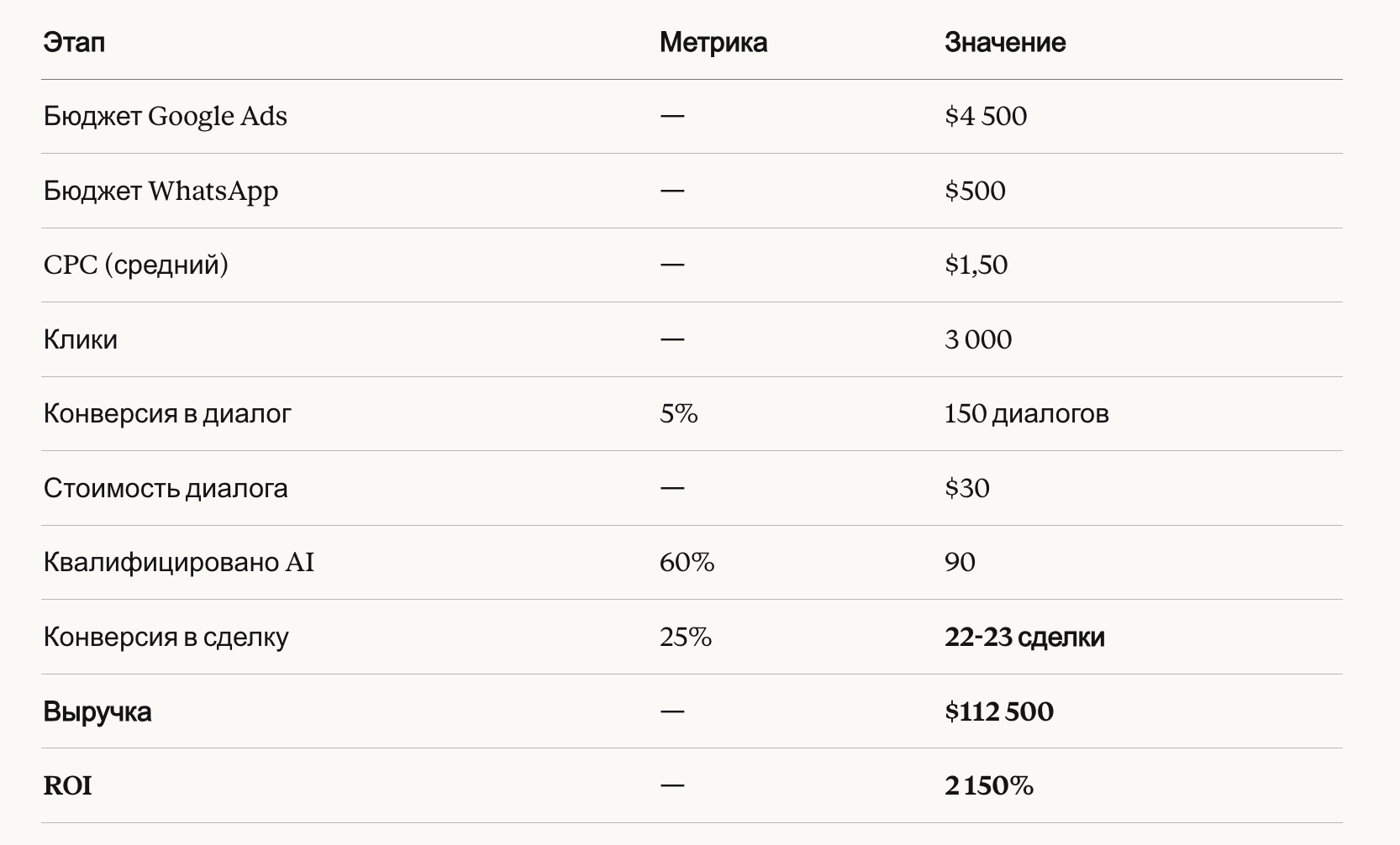Click the "Стоимость диалога" row label
Viewport: 1400px width, 845px height.
pos(165,488)
